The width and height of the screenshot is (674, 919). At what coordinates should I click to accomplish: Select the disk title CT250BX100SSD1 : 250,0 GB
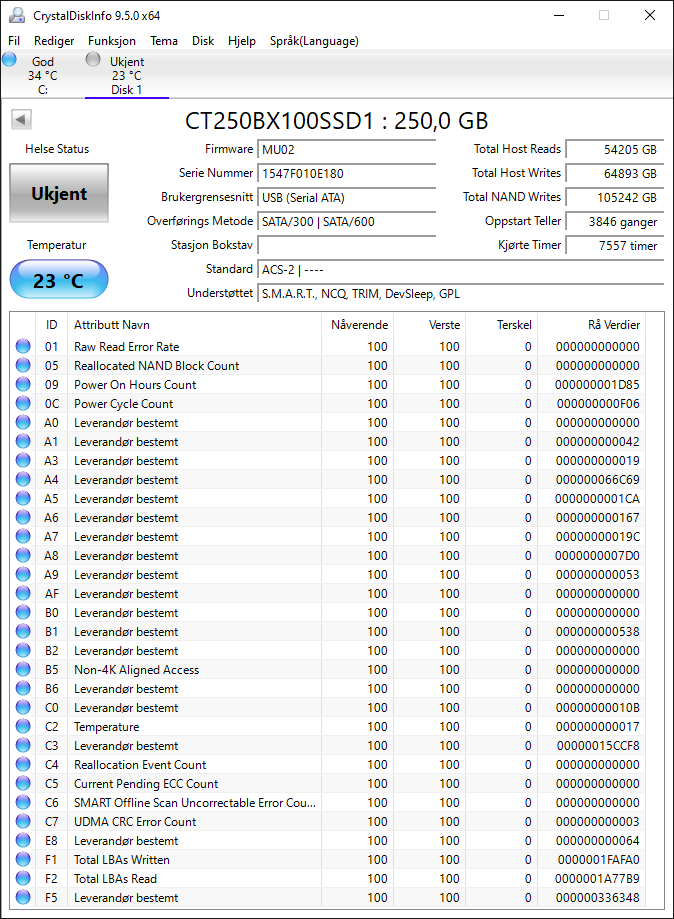(x=336, y=121)
